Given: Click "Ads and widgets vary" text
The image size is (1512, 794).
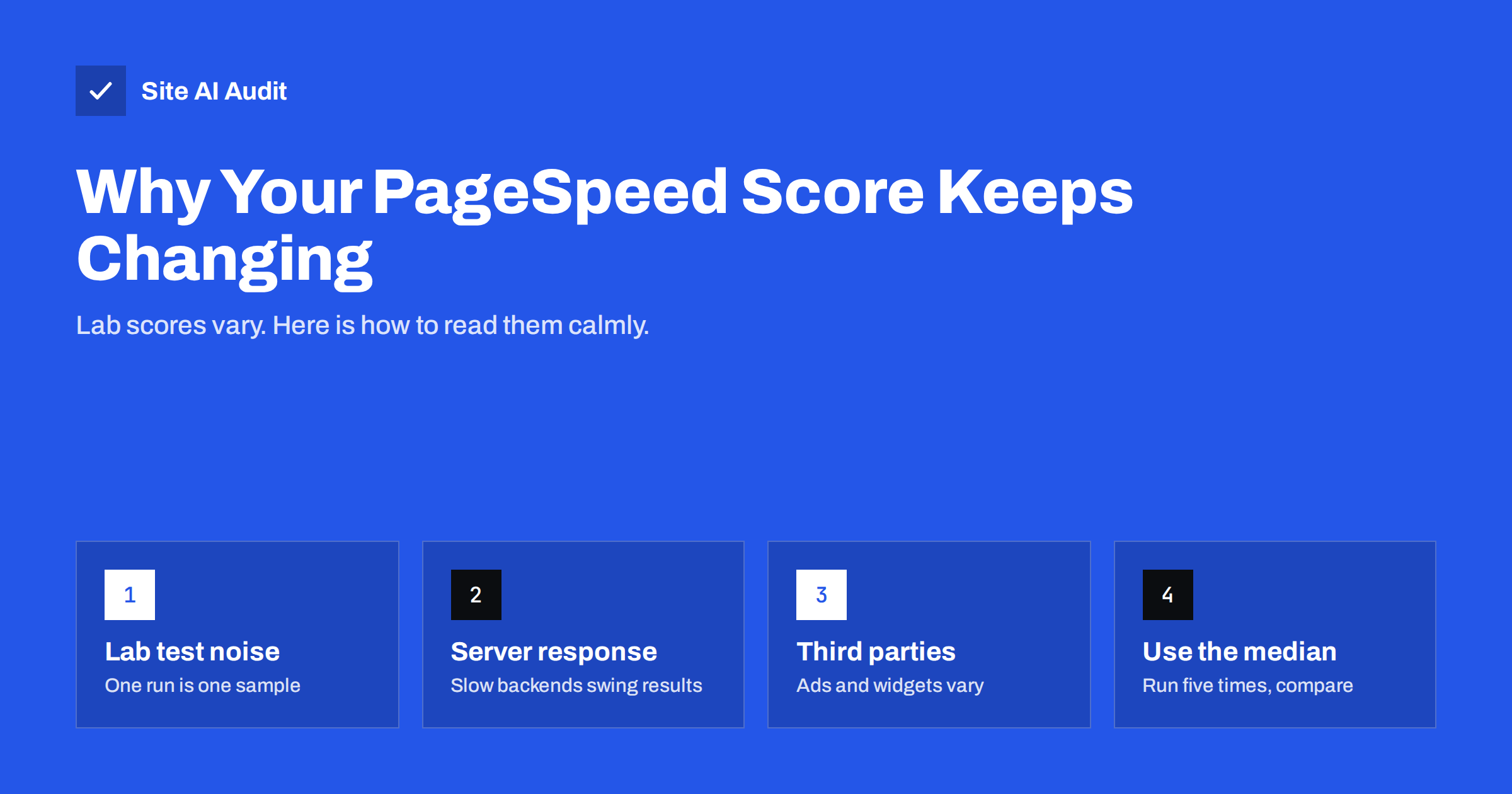Looking at the screenshot, I should 890,685.
